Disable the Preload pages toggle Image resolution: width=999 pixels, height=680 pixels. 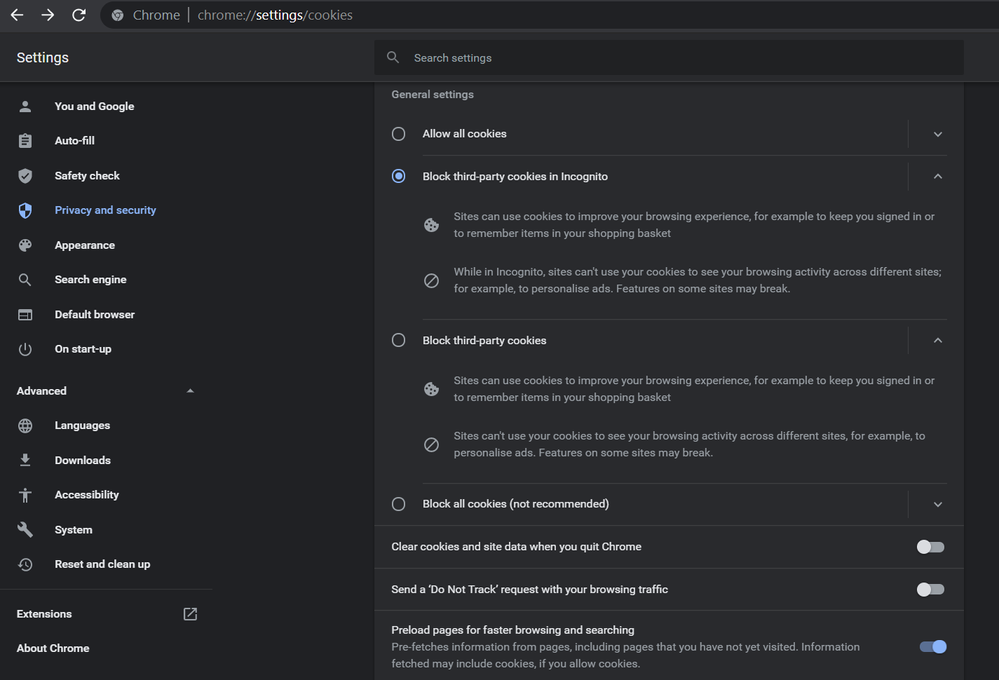click(933, 647)
